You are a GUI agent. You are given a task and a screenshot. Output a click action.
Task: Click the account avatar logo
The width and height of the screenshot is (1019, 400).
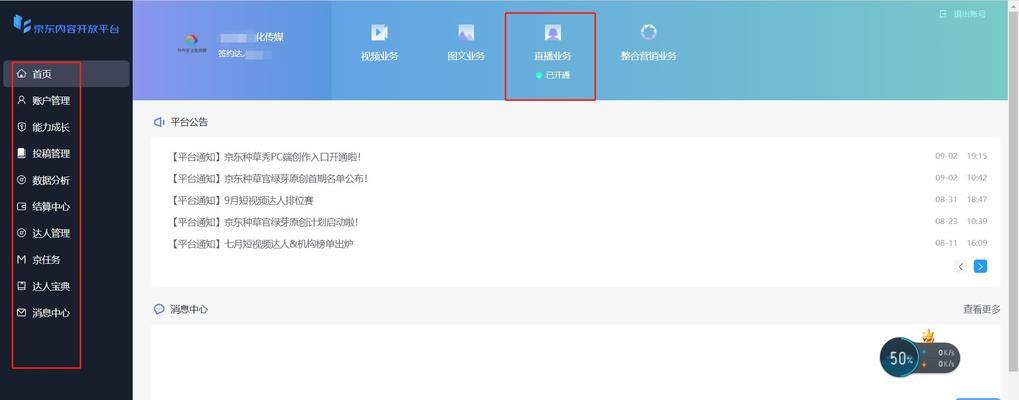(190, 43)
